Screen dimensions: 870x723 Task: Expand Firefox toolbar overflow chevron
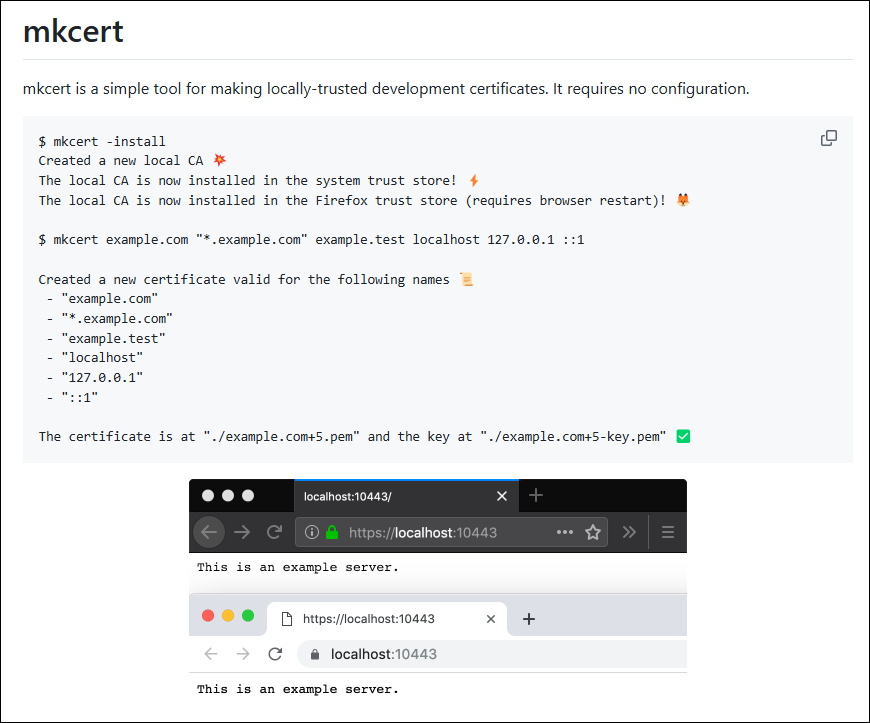pos(629,532)
